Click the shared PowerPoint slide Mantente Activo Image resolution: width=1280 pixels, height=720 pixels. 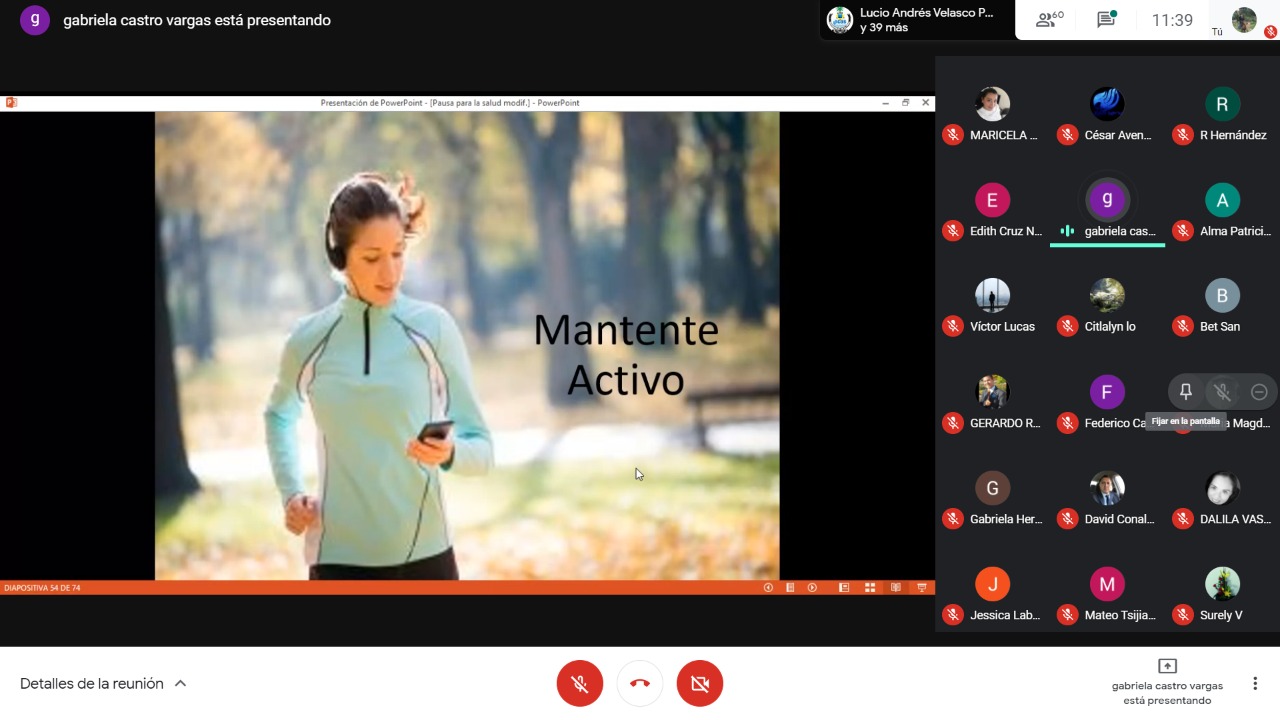tap(467, 345)
